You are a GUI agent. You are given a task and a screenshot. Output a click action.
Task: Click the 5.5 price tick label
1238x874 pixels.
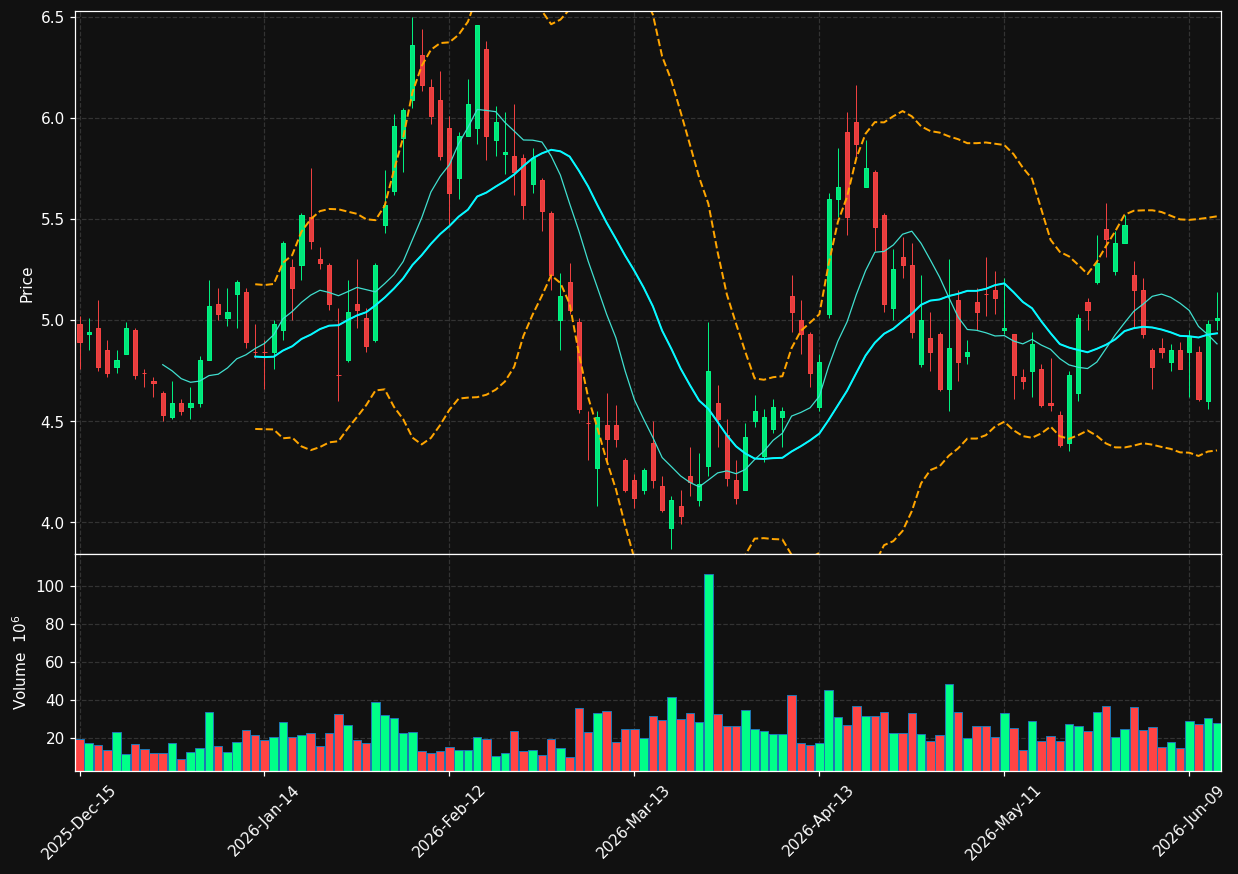tap(53, 219)
